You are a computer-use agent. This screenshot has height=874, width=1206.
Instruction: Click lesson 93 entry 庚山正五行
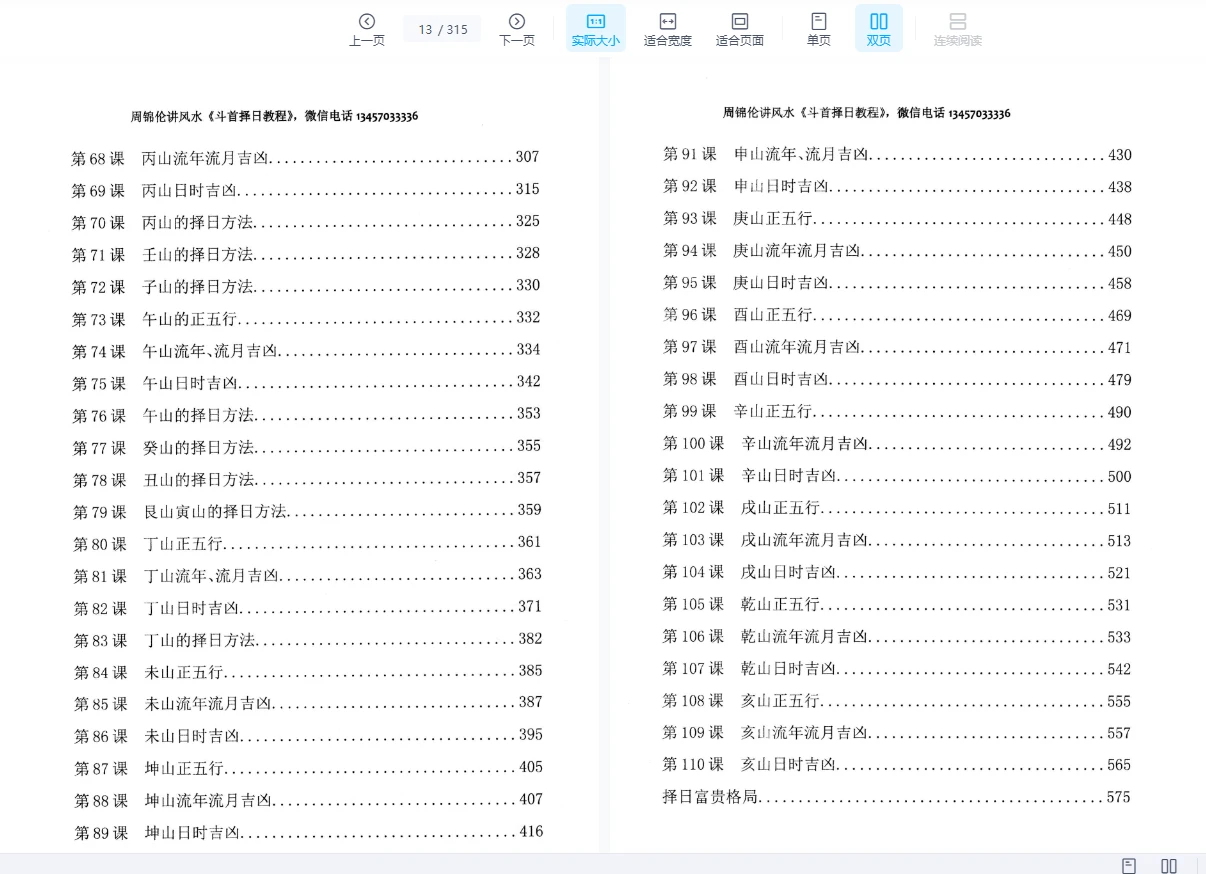click(897, 219)
